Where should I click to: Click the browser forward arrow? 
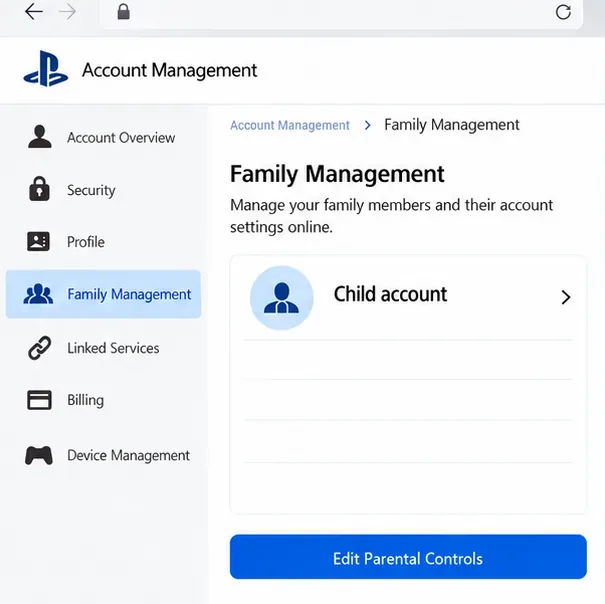(68, 12)
